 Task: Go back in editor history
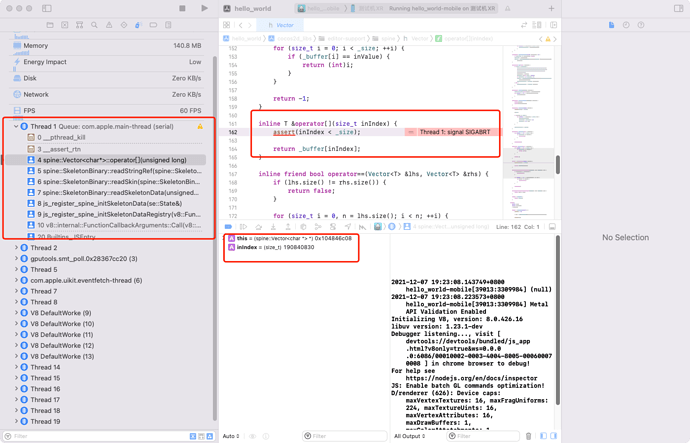(x=241, y=25)
